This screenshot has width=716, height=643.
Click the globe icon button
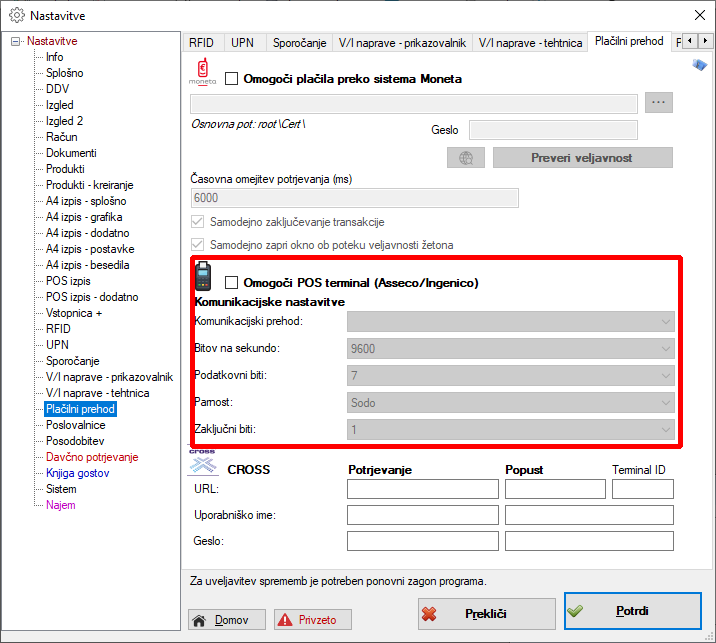coord(465,158)
